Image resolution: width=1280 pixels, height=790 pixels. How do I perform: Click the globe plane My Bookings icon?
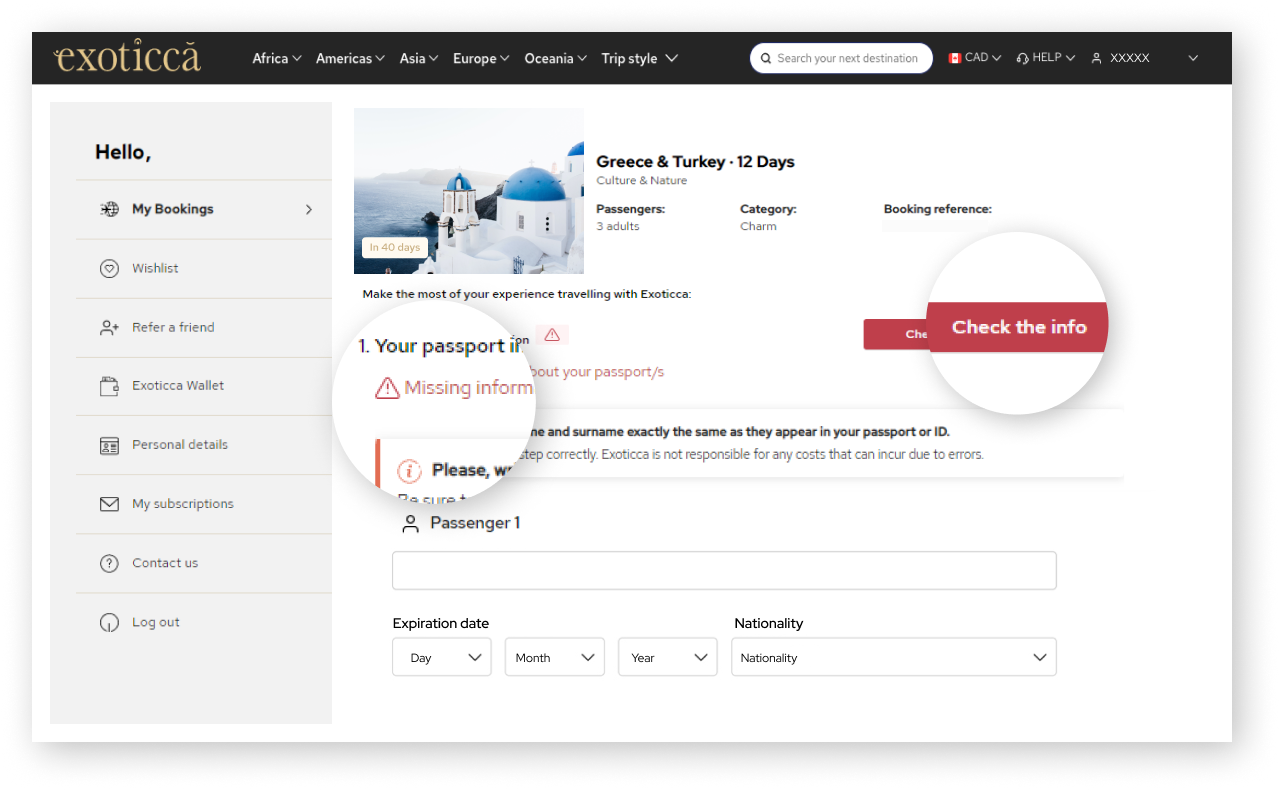pyautogui.click(x=110, y=209)
